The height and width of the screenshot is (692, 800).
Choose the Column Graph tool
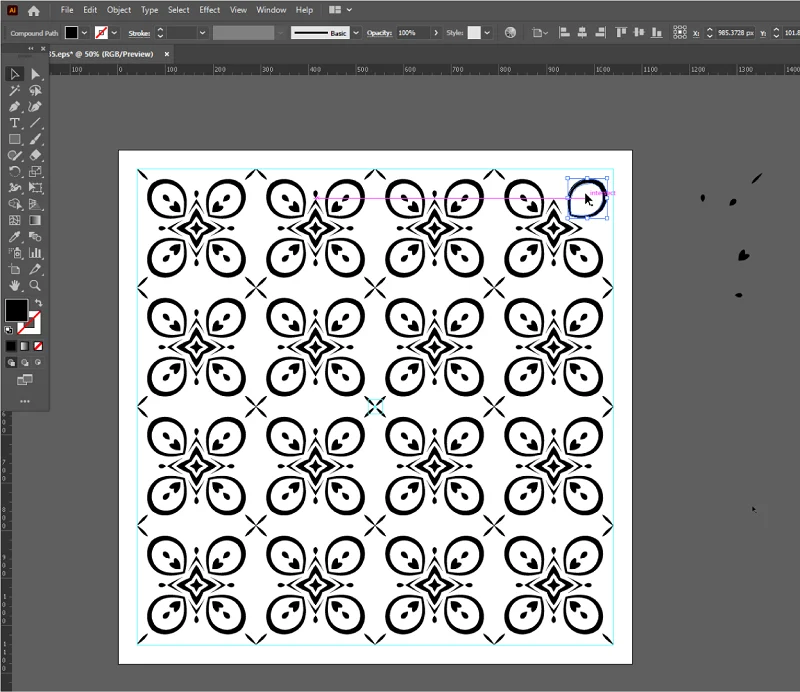pos(35,253)
